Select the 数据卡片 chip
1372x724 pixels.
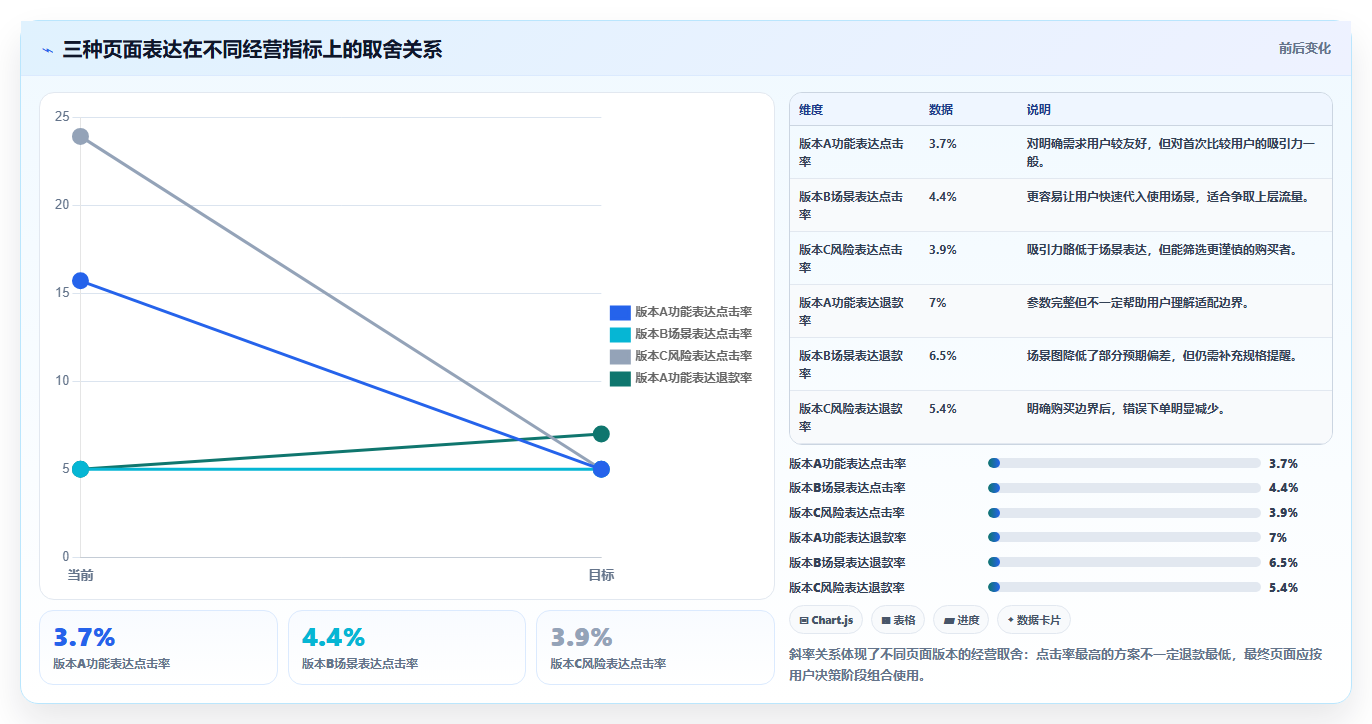1034,620
